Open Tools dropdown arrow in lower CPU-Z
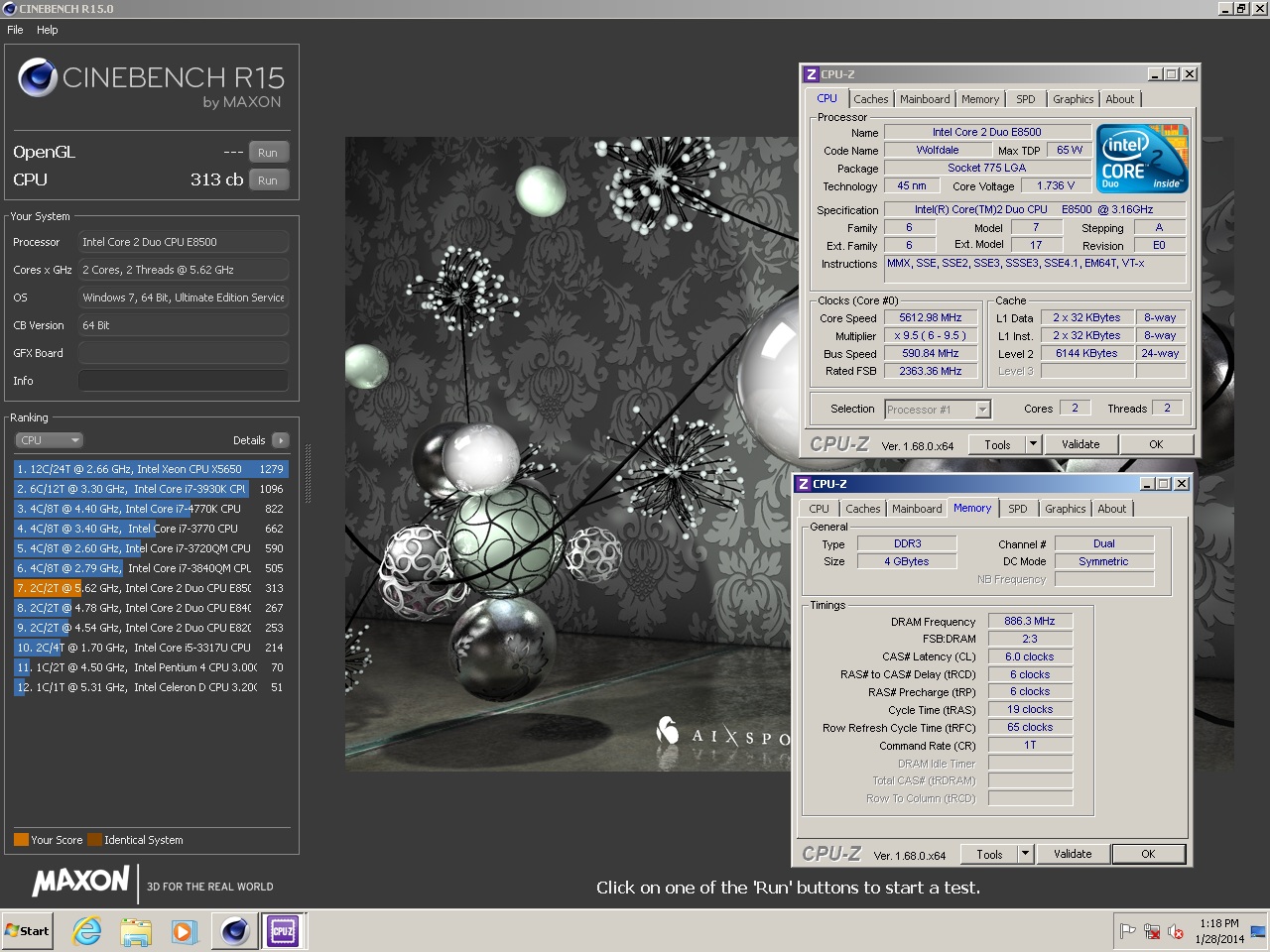The height and width of the screenshot is (952, 1270). (1025, 854)
